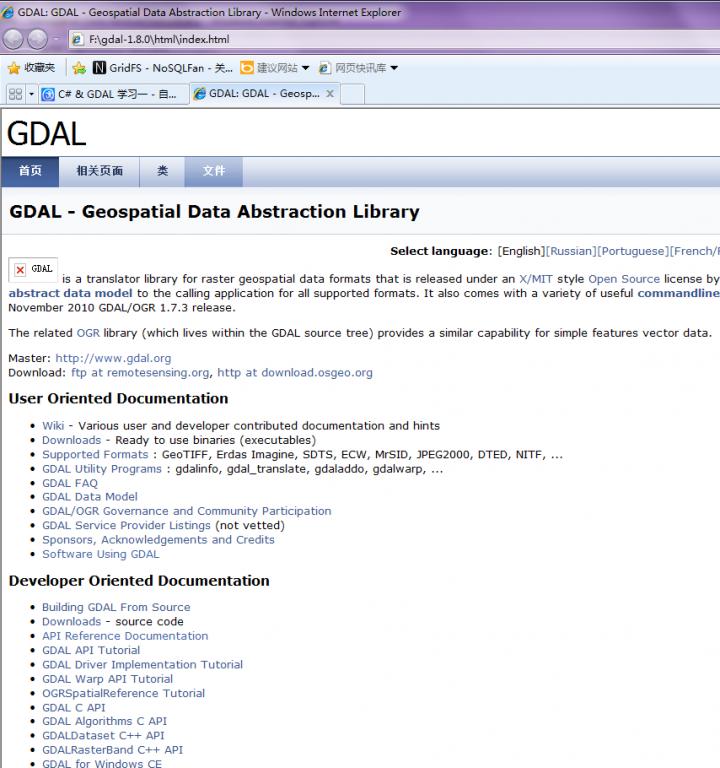This screenshot has height=768, width=720.
Task: Open the Open Source link
Action: [624, 279]
